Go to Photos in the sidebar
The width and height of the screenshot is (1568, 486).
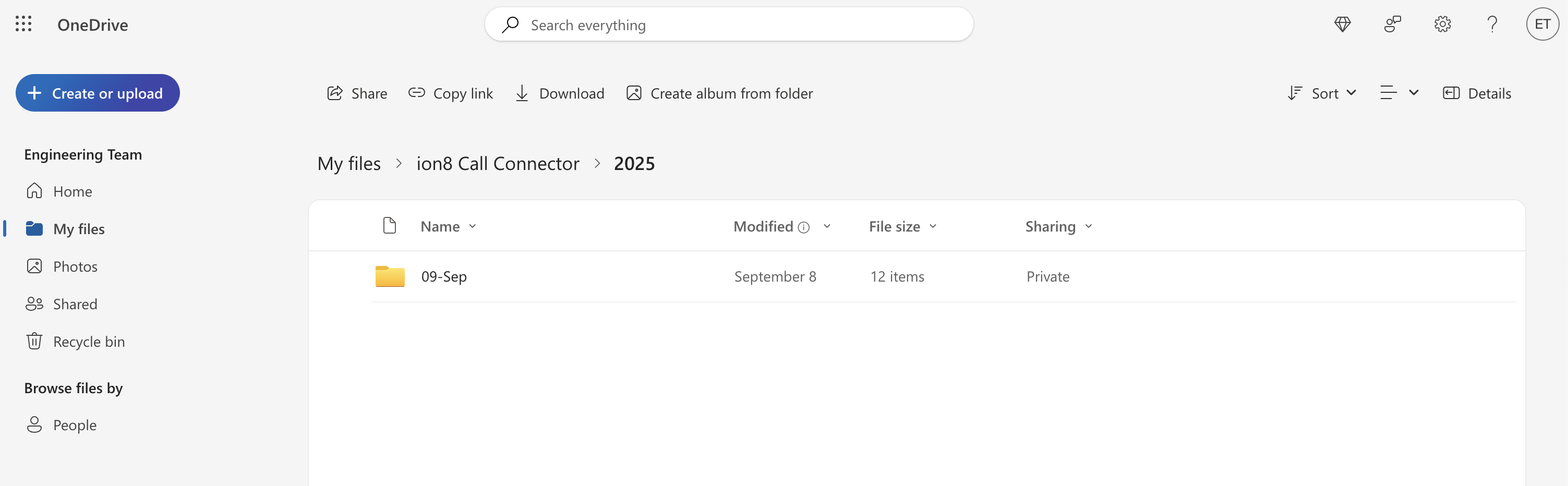(x=75, y=266)
